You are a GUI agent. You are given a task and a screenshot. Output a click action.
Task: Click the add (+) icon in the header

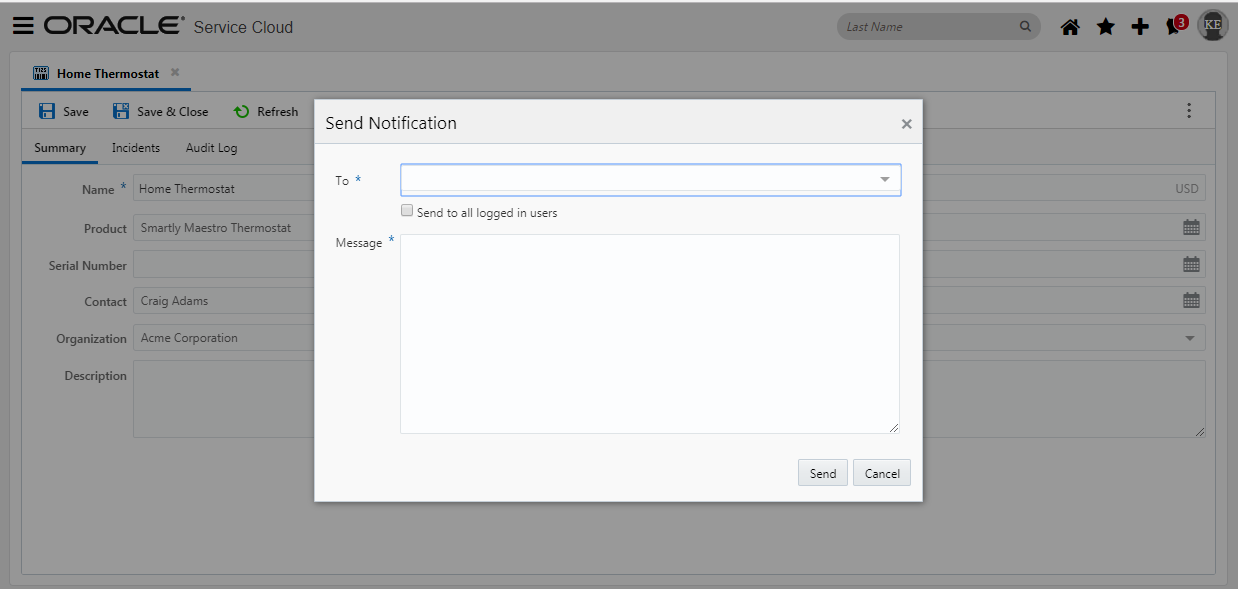tap(1140, 26)
